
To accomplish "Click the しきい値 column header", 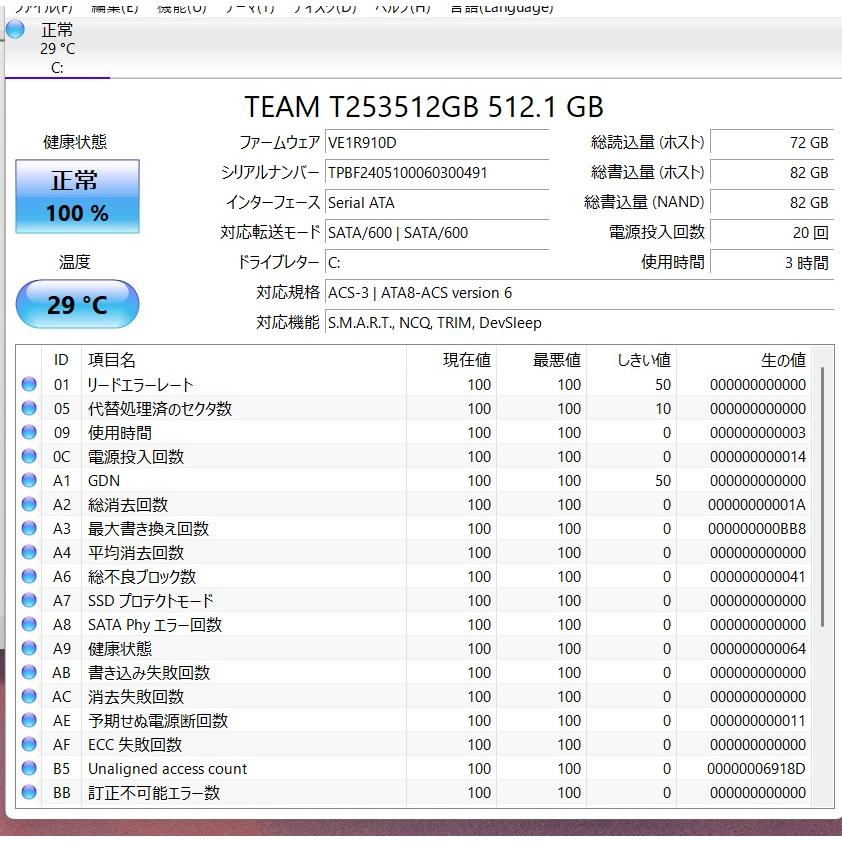I will 632,360.
